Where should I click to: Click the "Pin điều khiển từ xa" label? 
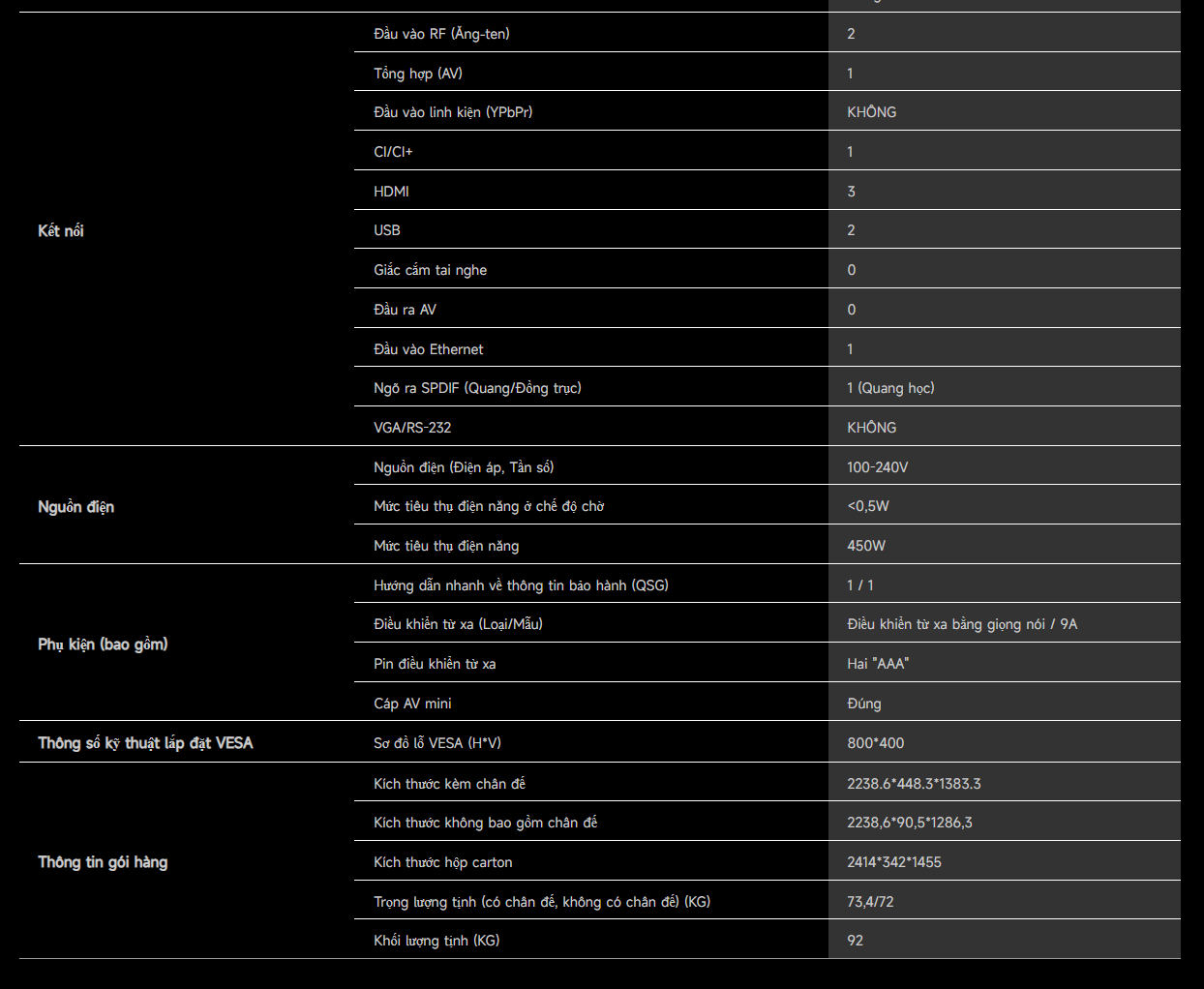(435, 664)
